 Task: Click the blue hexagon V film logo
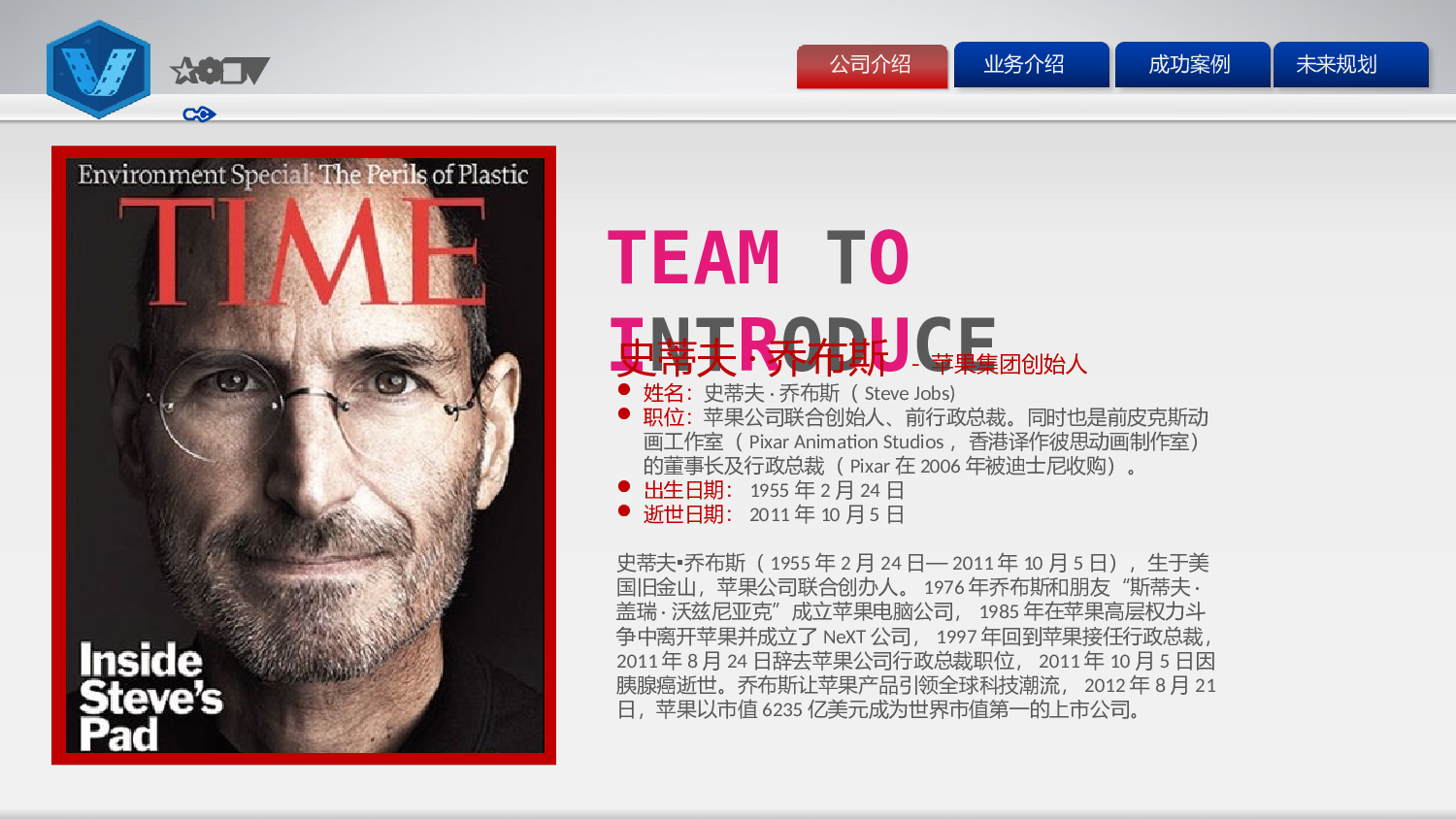tap(98, 70)
